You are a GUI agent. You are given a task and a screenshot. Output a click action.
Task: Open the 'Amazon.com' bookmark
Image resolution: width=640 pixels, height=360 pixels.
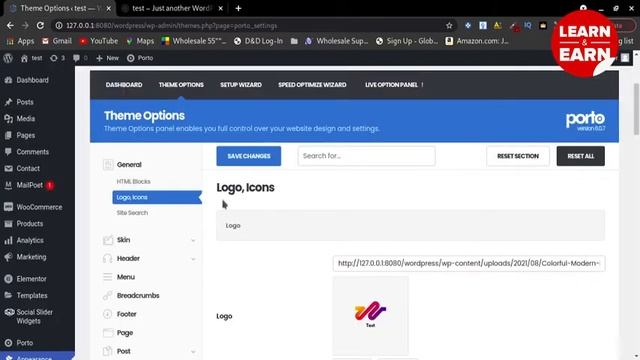pos(477,41)
